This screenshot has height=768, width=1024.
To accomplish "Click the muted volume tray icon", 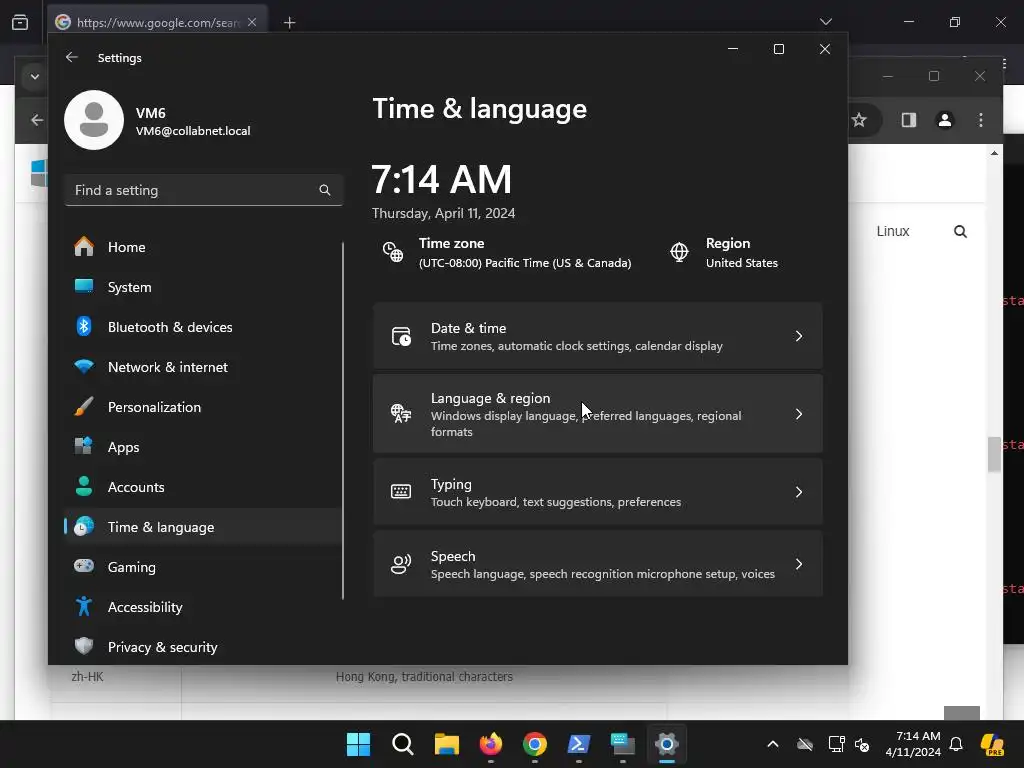I will pos(862,744).
